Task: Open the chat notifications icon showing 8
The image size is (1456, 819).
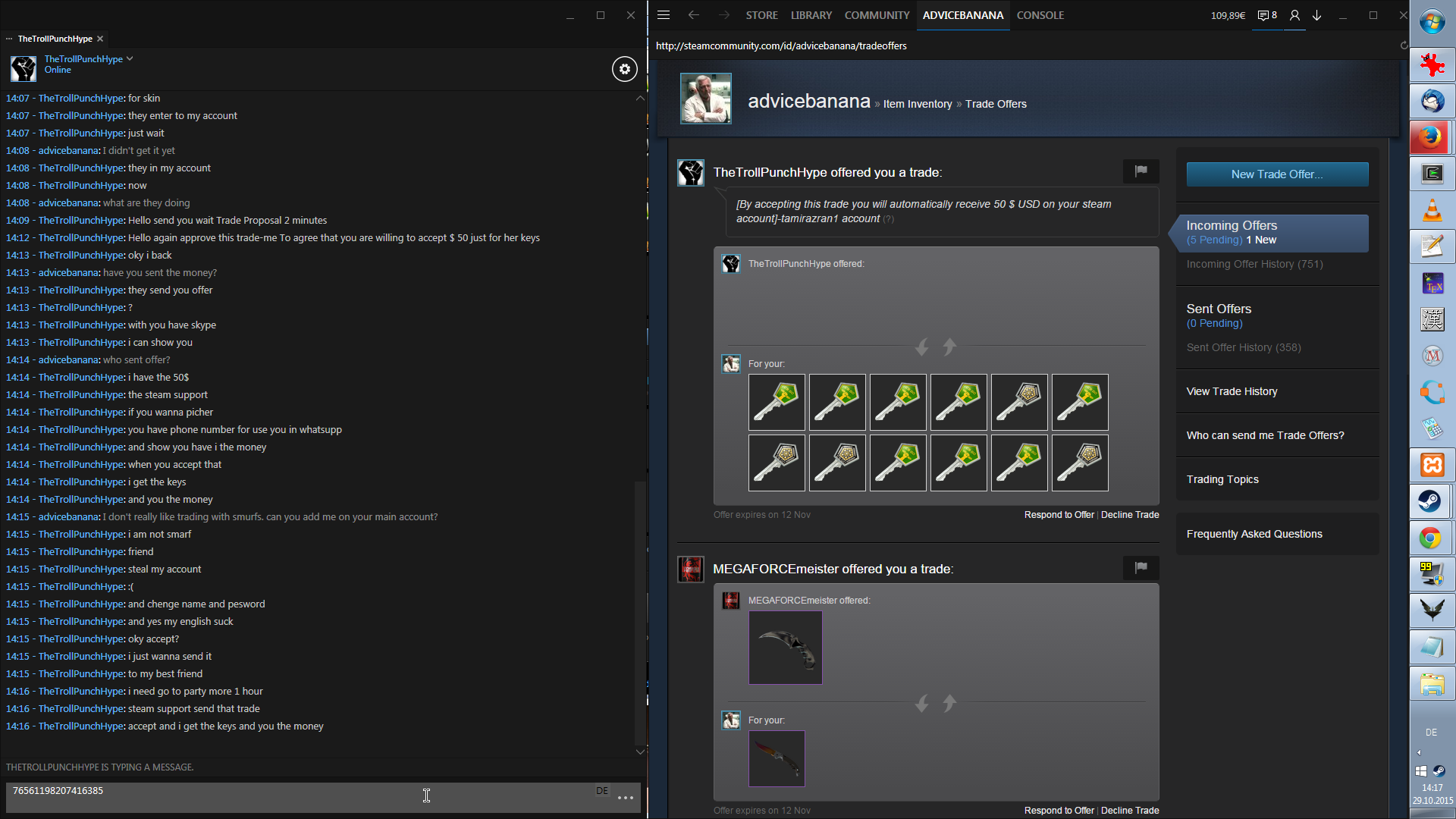Action: [1267, 15]
